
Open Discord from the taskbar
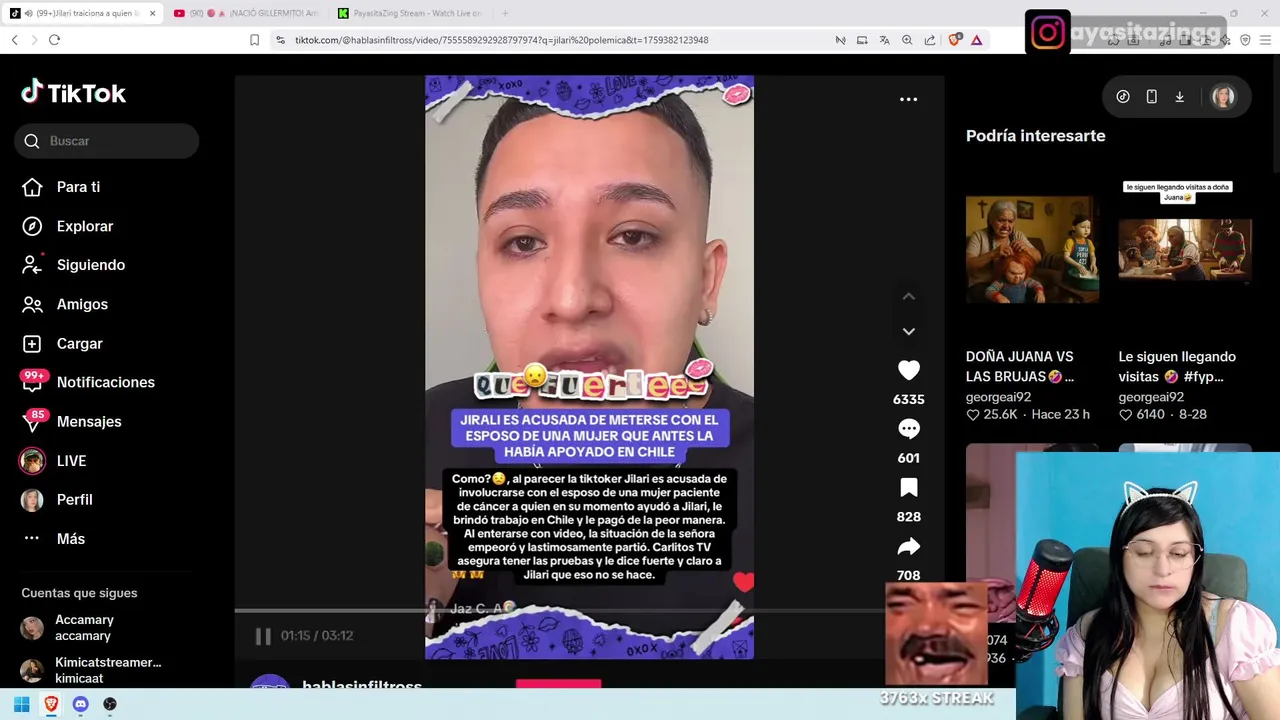pos(80,704)
